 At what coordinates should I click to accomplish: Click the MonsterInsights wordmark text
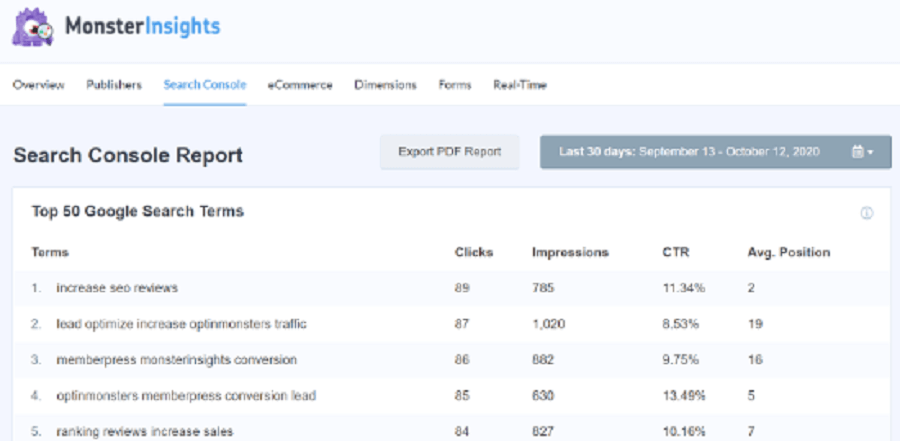click(x=142, y=26)
